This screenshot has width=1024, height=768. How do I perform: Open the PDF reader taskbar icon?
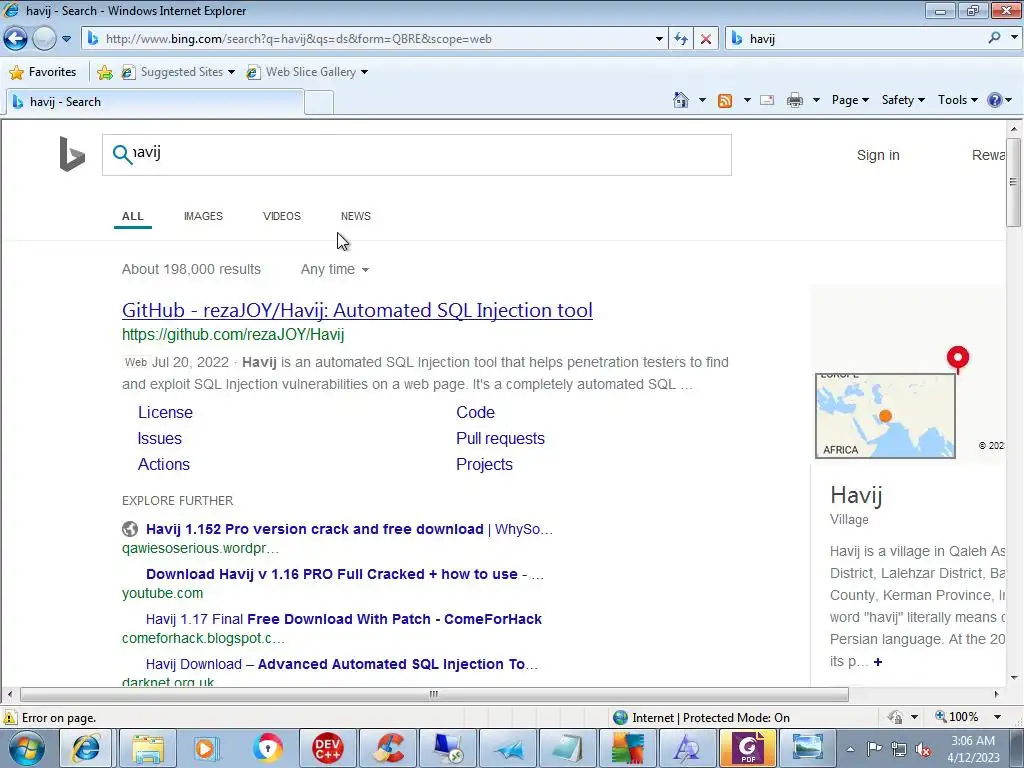[x=748, y=748]
